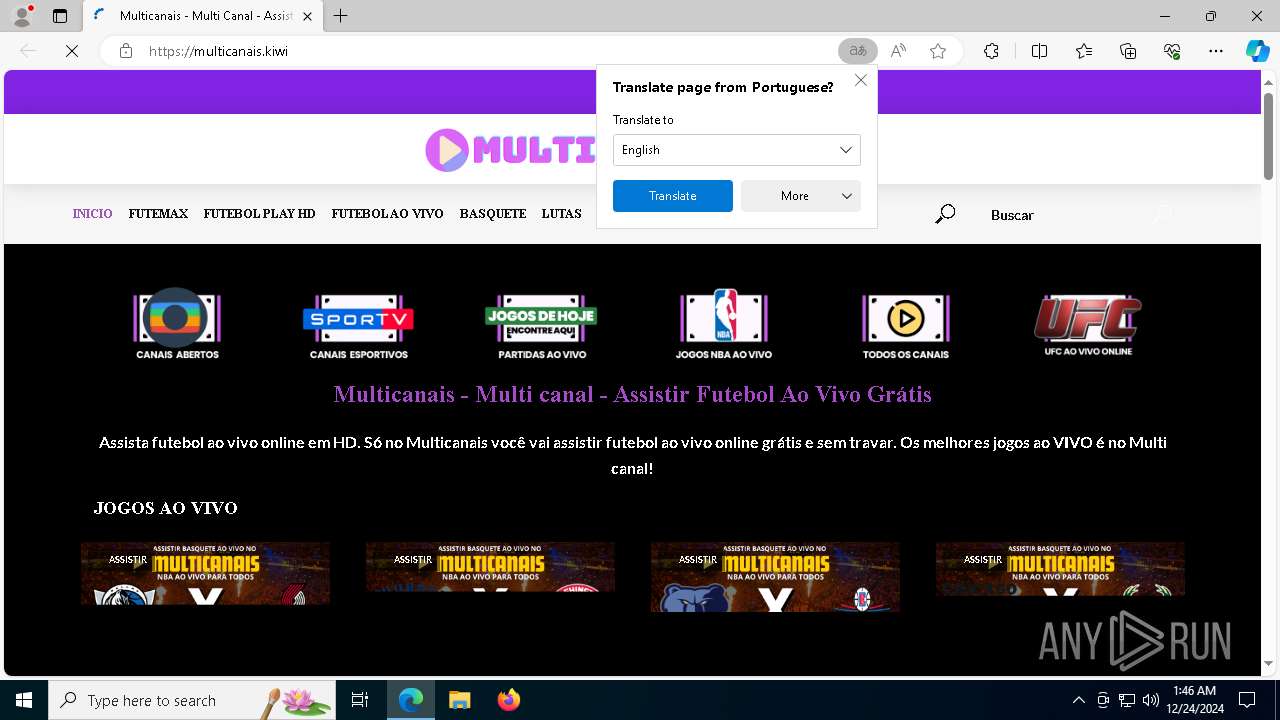Click the address bar URL
This screenshot has height=720, width=1280.
[x=218, y=51]
